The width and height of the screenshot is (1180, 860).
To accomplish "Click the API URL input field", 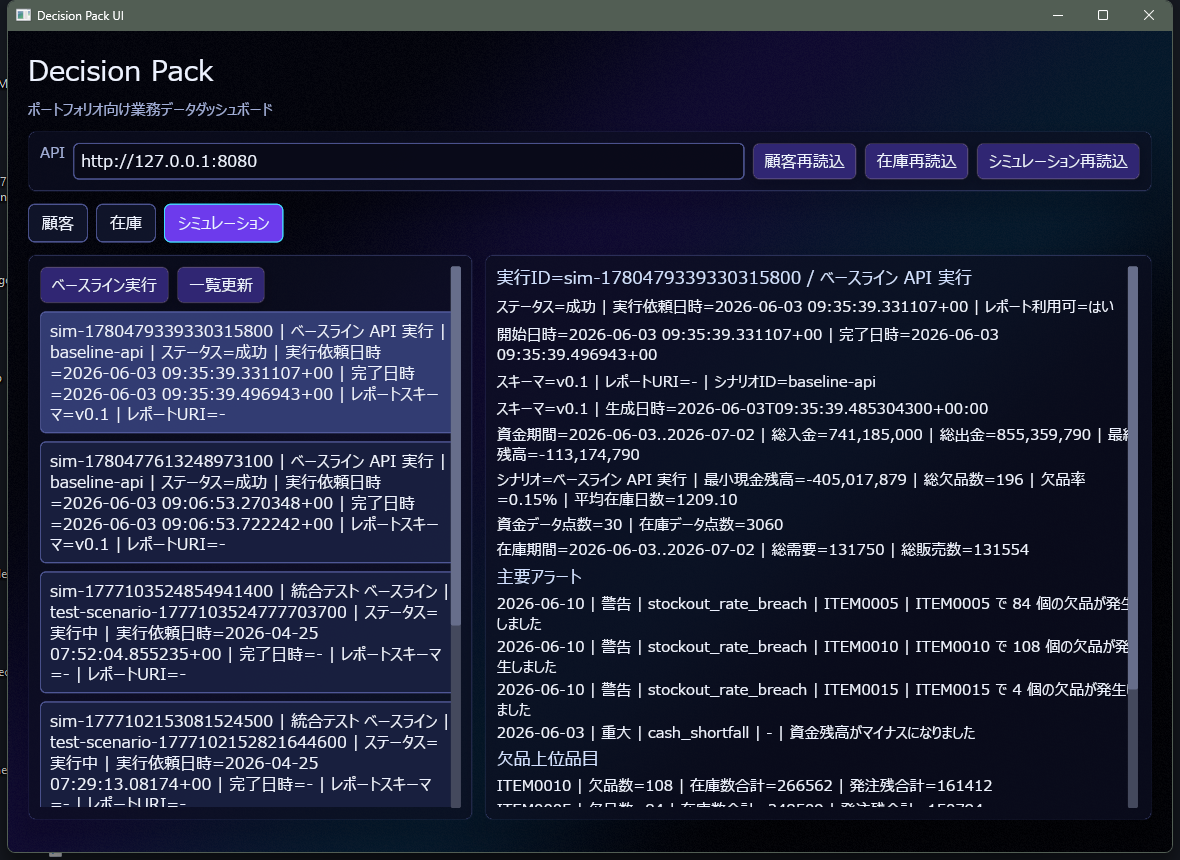I will coord(409,161).
